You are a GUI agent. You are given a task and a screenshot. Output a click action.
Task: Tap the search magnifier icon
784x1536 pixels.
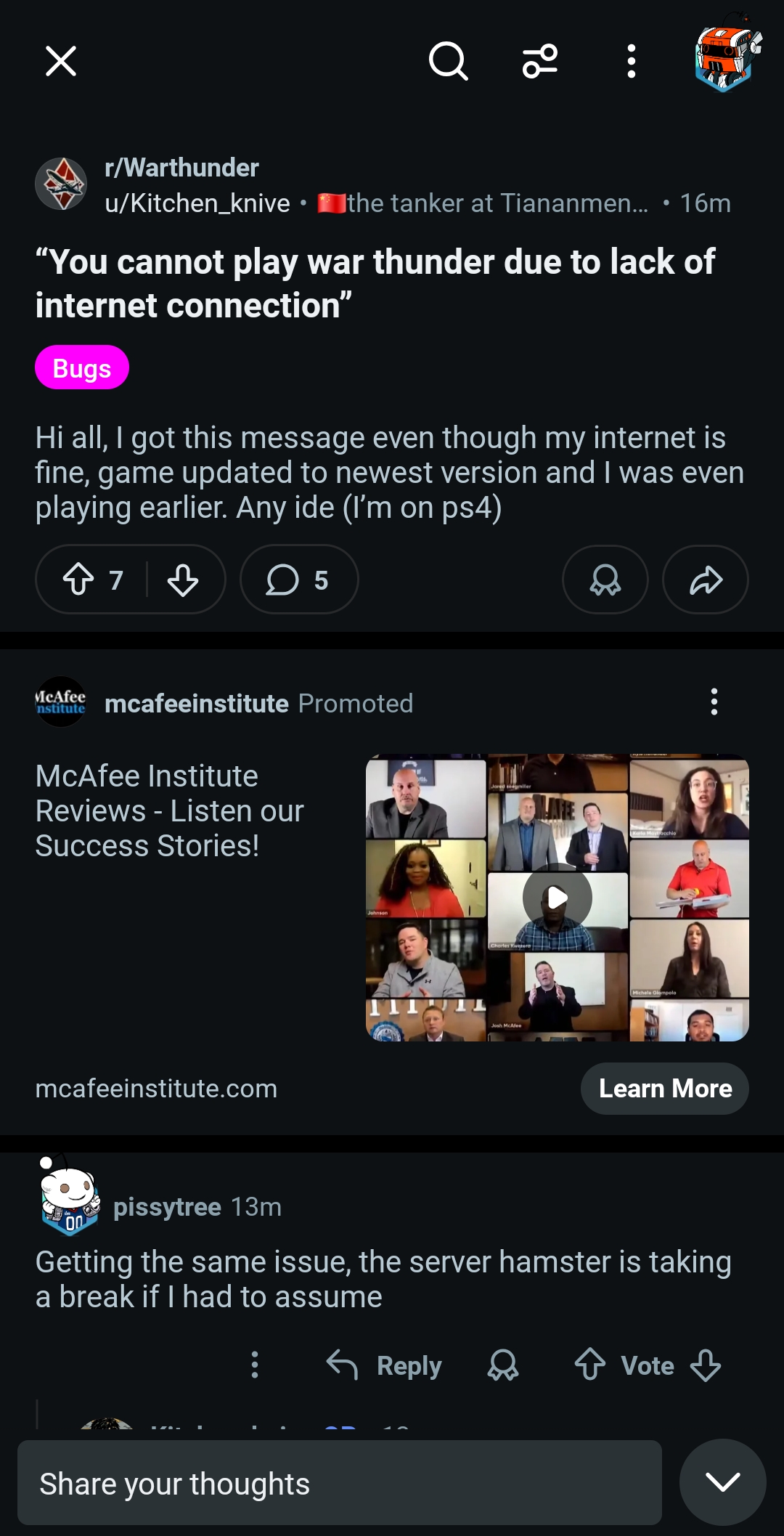coord(448,61)
